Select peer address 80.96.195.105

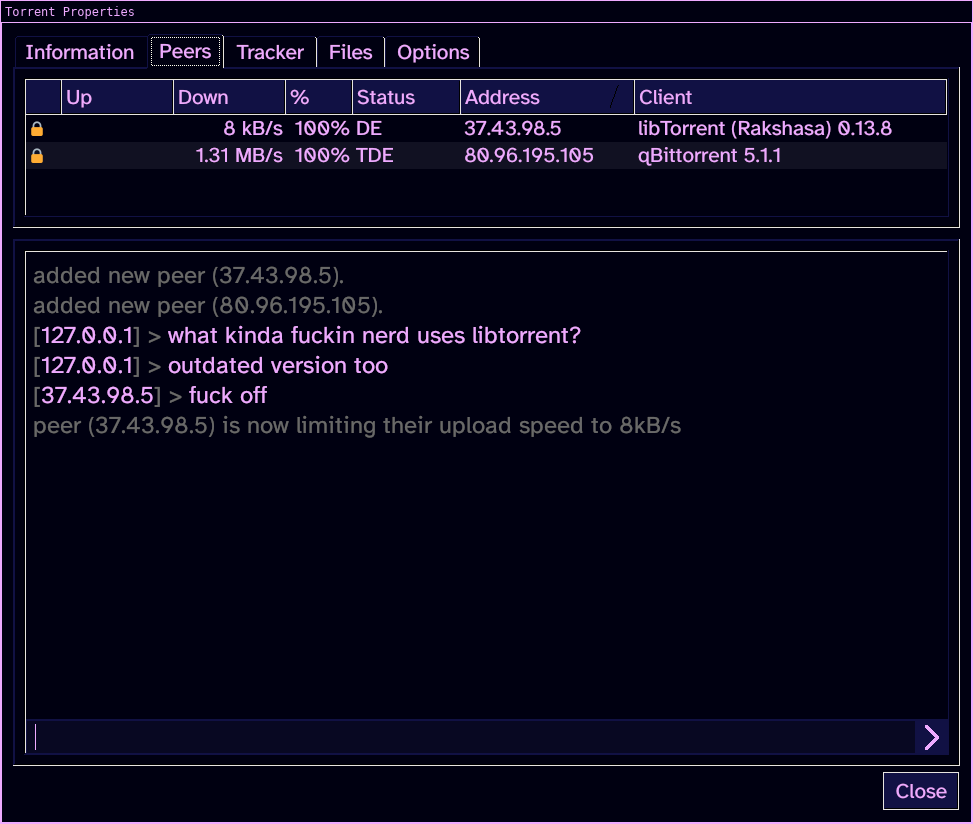coord(529,156)
